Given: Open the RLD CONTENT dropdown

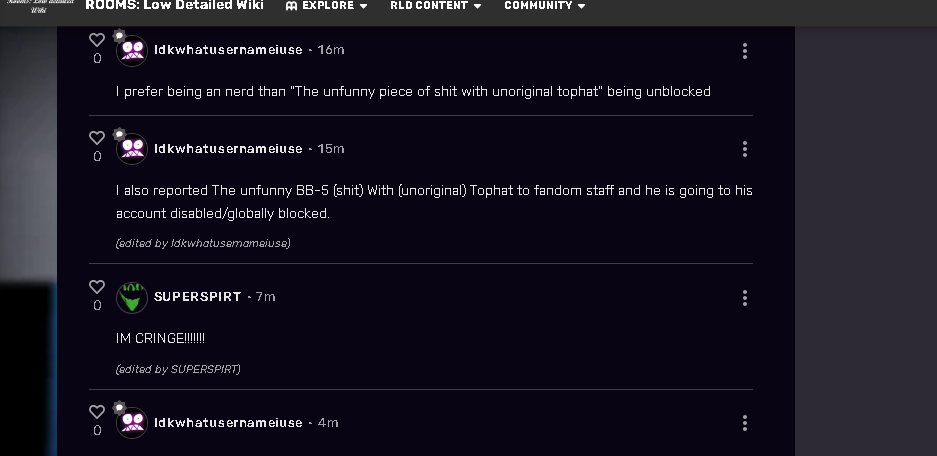Looking at the screenshot, I should click(435, 6).
